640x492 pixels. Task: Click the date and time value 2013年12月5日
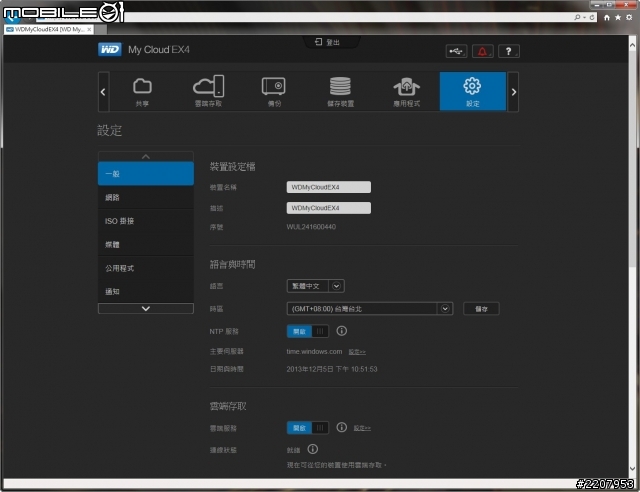pyautogui.click(x=332, y=369)
